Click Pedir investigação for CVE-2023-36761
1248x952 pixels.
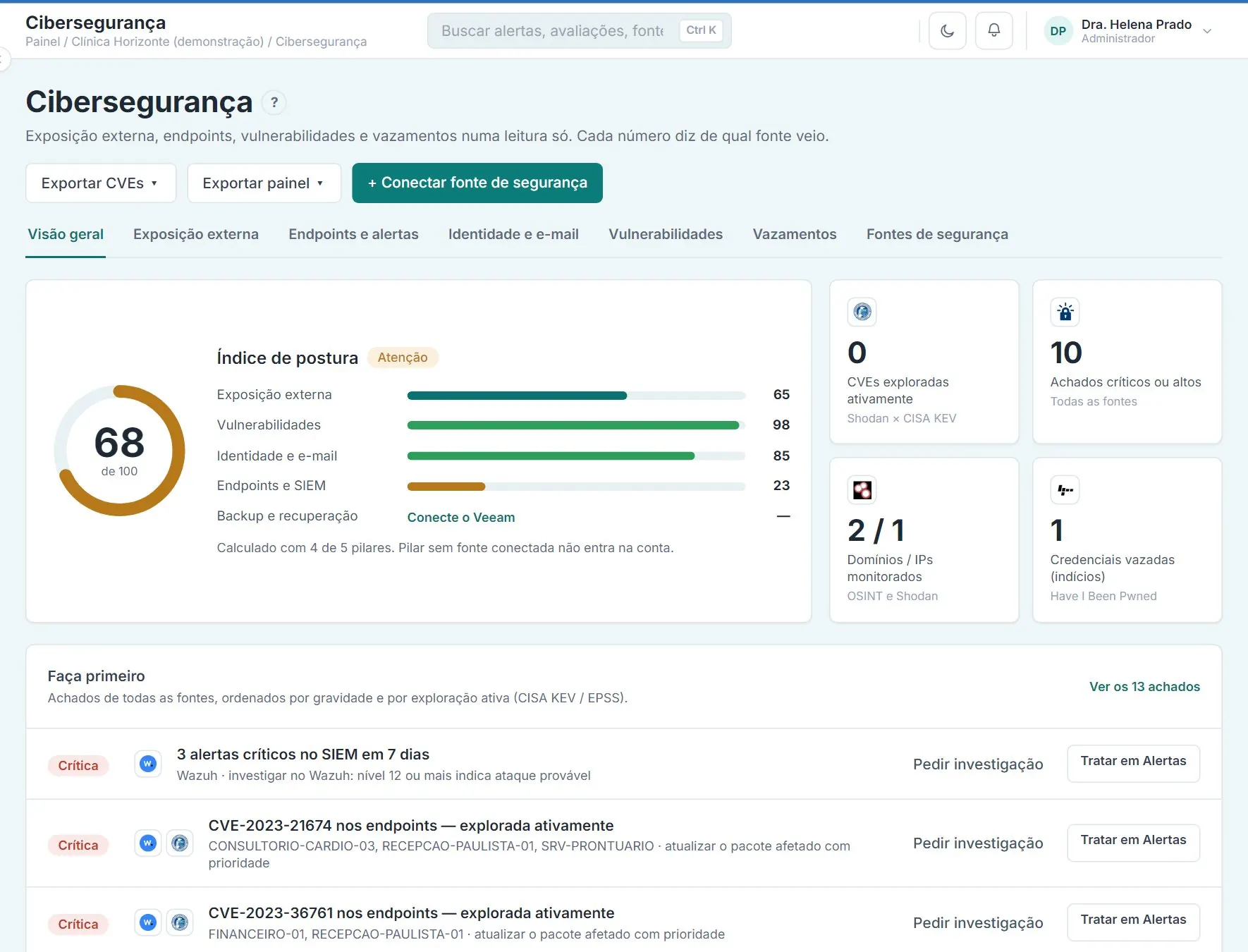click(978, 923)
